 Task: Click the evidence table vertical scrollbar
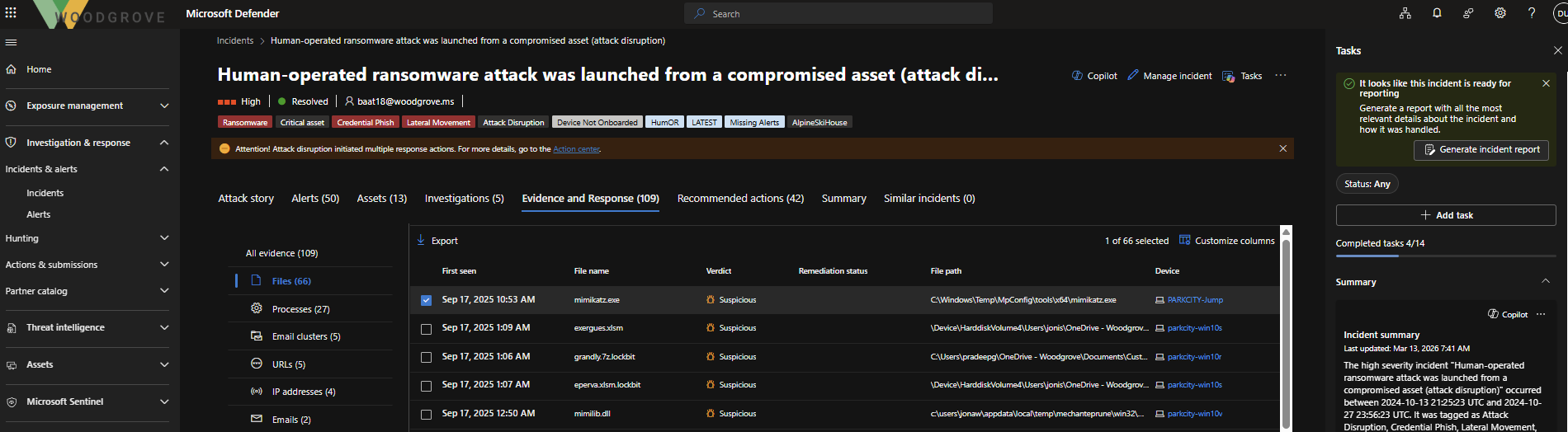(x=1285, y=330)
